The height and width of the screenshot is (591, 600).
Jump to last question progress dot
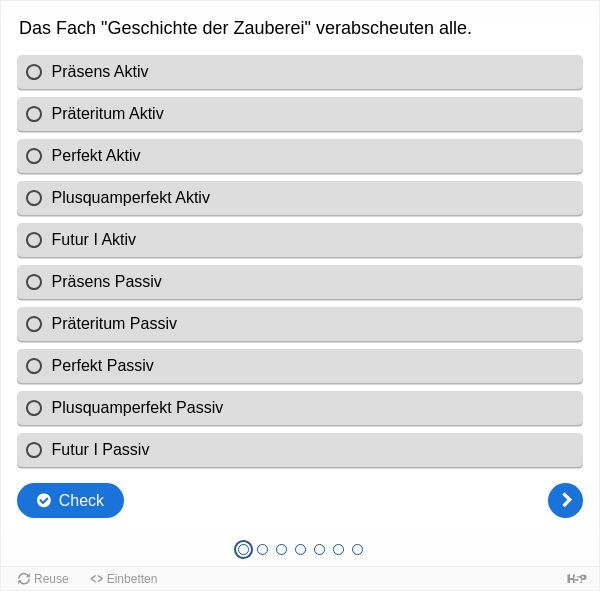pos(357,549)
